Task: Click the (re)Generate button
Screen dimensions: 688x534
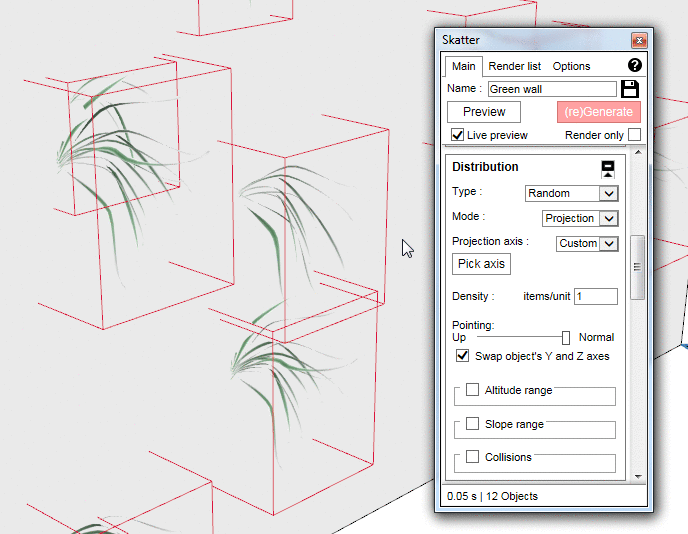Action: point(598,112)
